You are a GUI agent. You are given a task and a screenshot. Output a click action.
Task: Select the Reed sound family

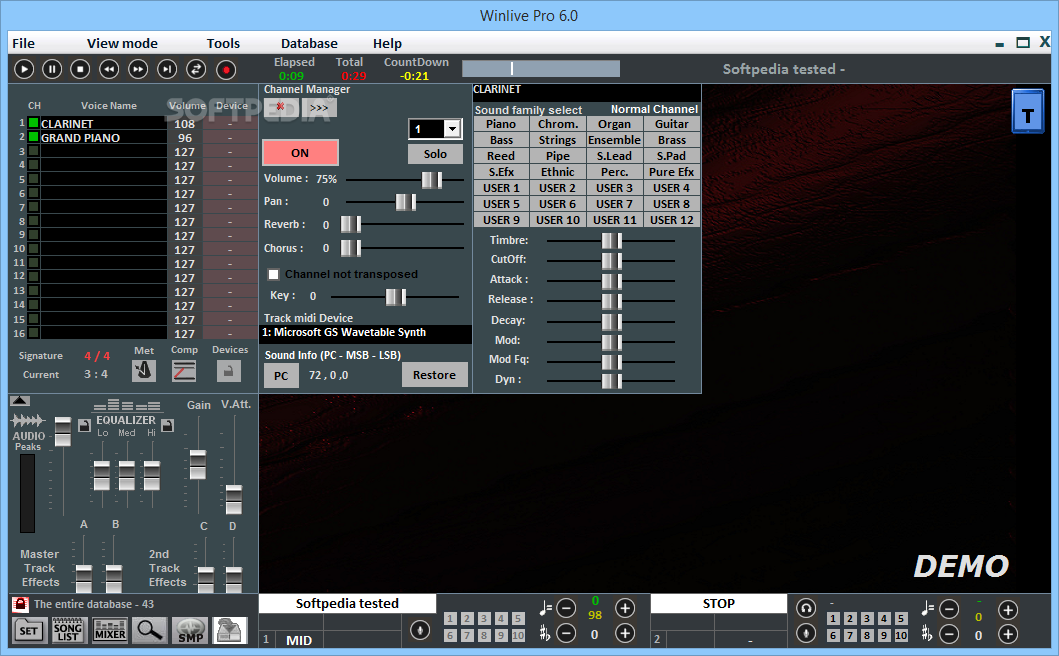pos(501,156)
